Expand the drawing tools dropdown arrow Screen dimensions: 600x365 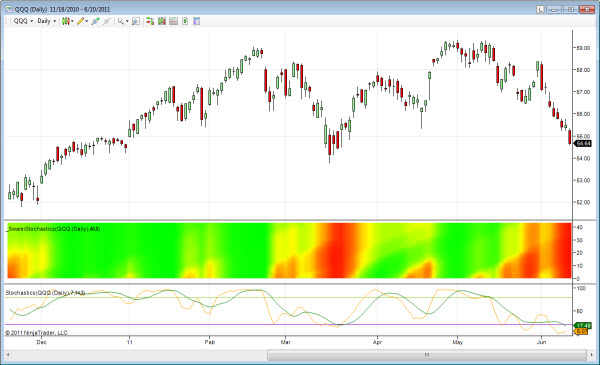pos(87,21)
